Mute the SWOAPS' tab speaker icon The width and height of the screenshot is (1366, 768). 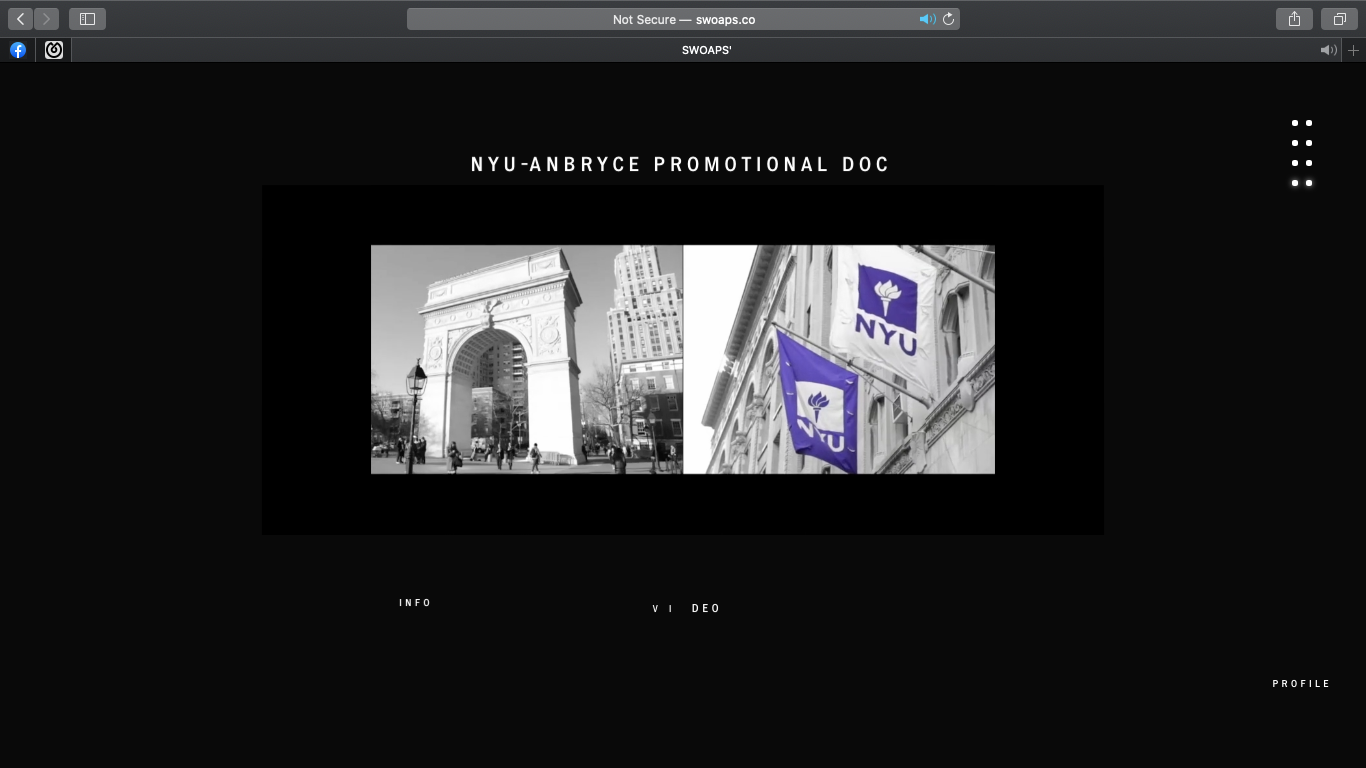tap(1328, 50)
